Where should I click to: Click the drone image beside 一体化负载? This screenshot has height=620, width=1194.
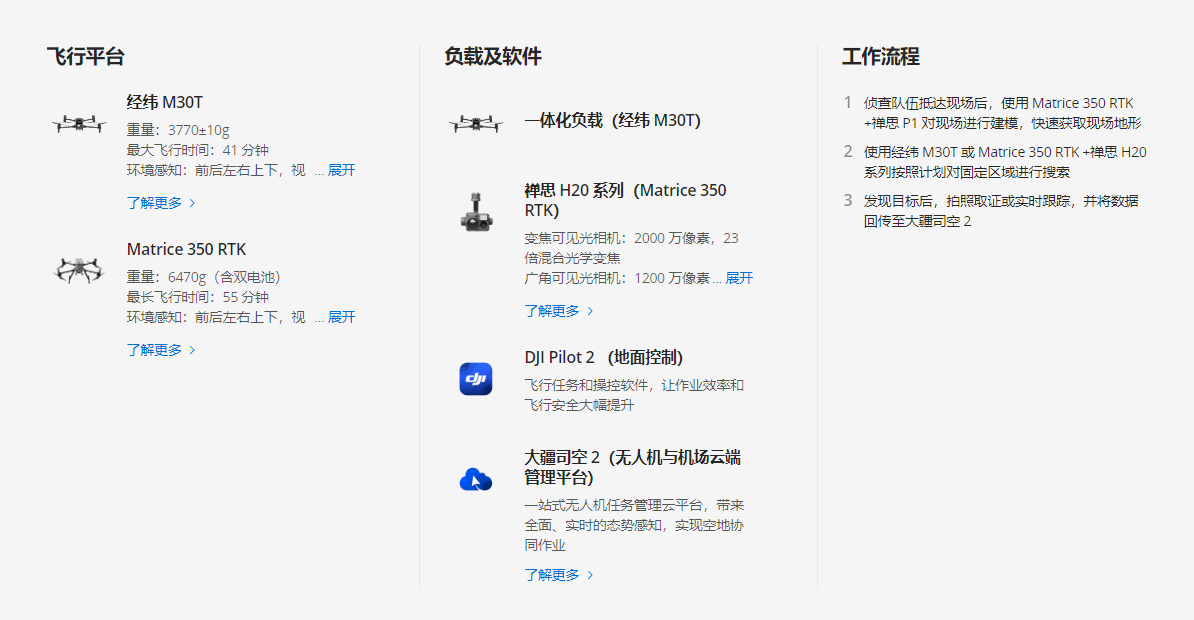476,123
